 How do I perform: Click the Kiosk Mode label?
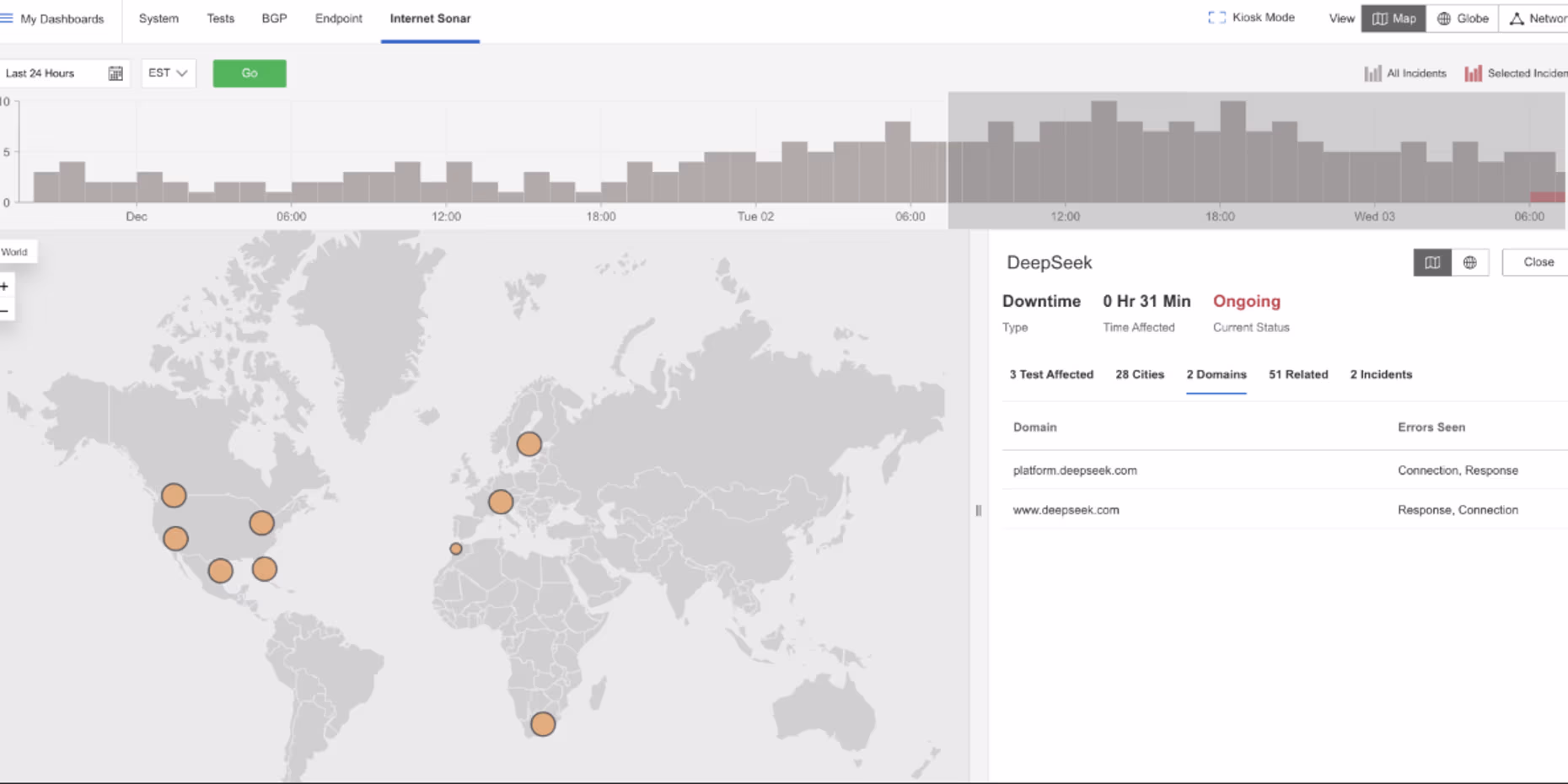tap(1263, 18)
